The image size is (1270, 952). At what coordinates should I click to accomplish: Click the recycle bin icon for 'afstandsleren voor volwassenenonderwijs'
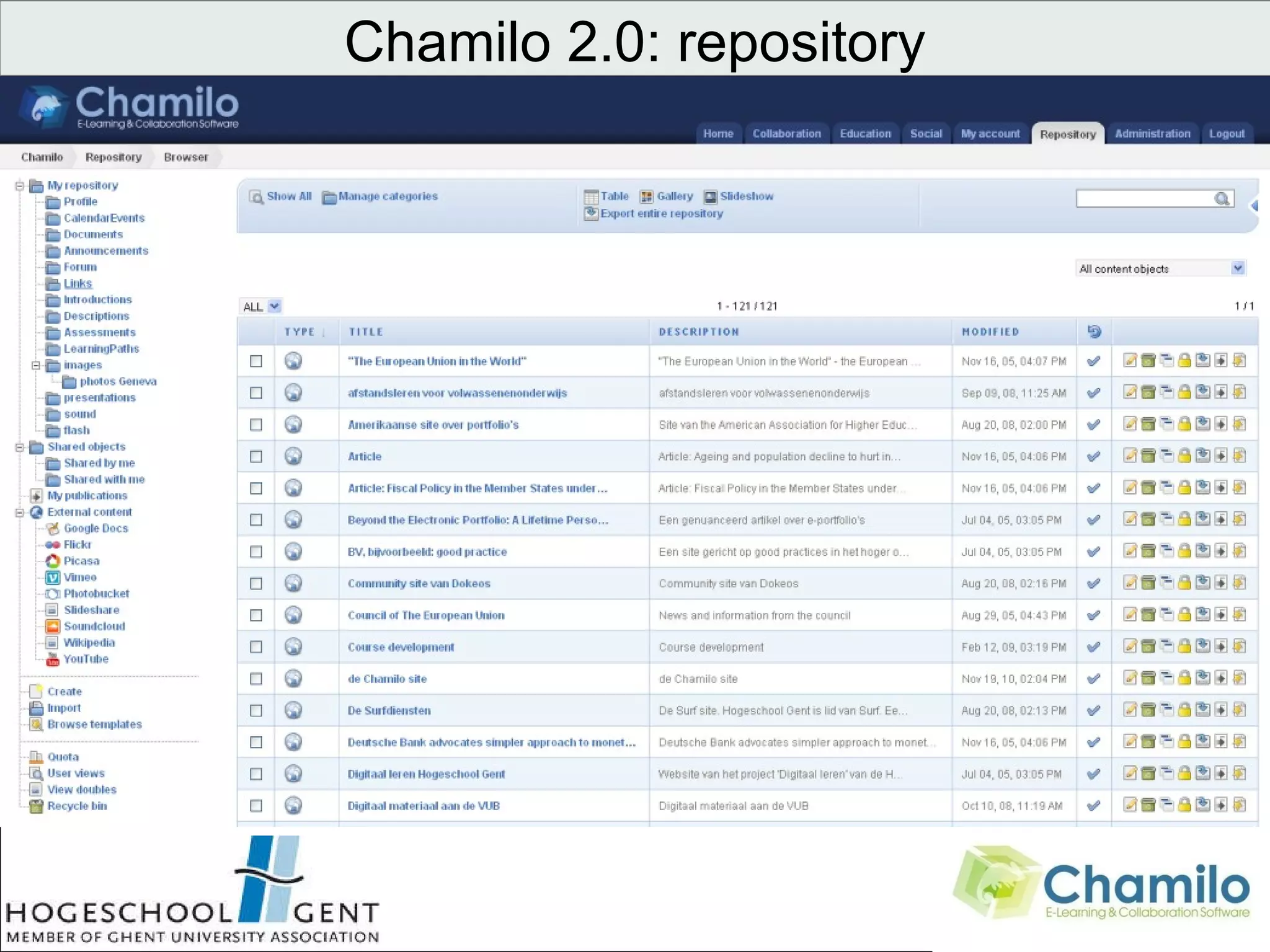(1148, 392)
